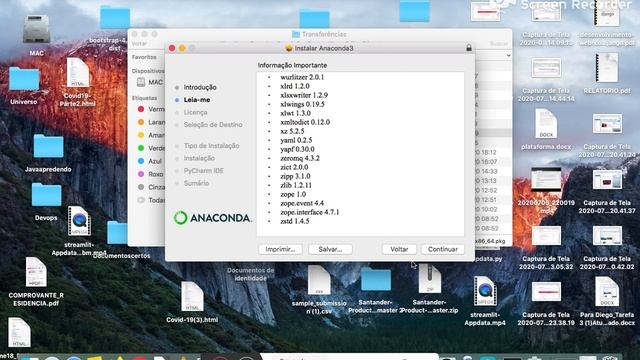Click the Informação Importante heading
The height and width of the screenshot is (360, 640).
coord(292,65)
